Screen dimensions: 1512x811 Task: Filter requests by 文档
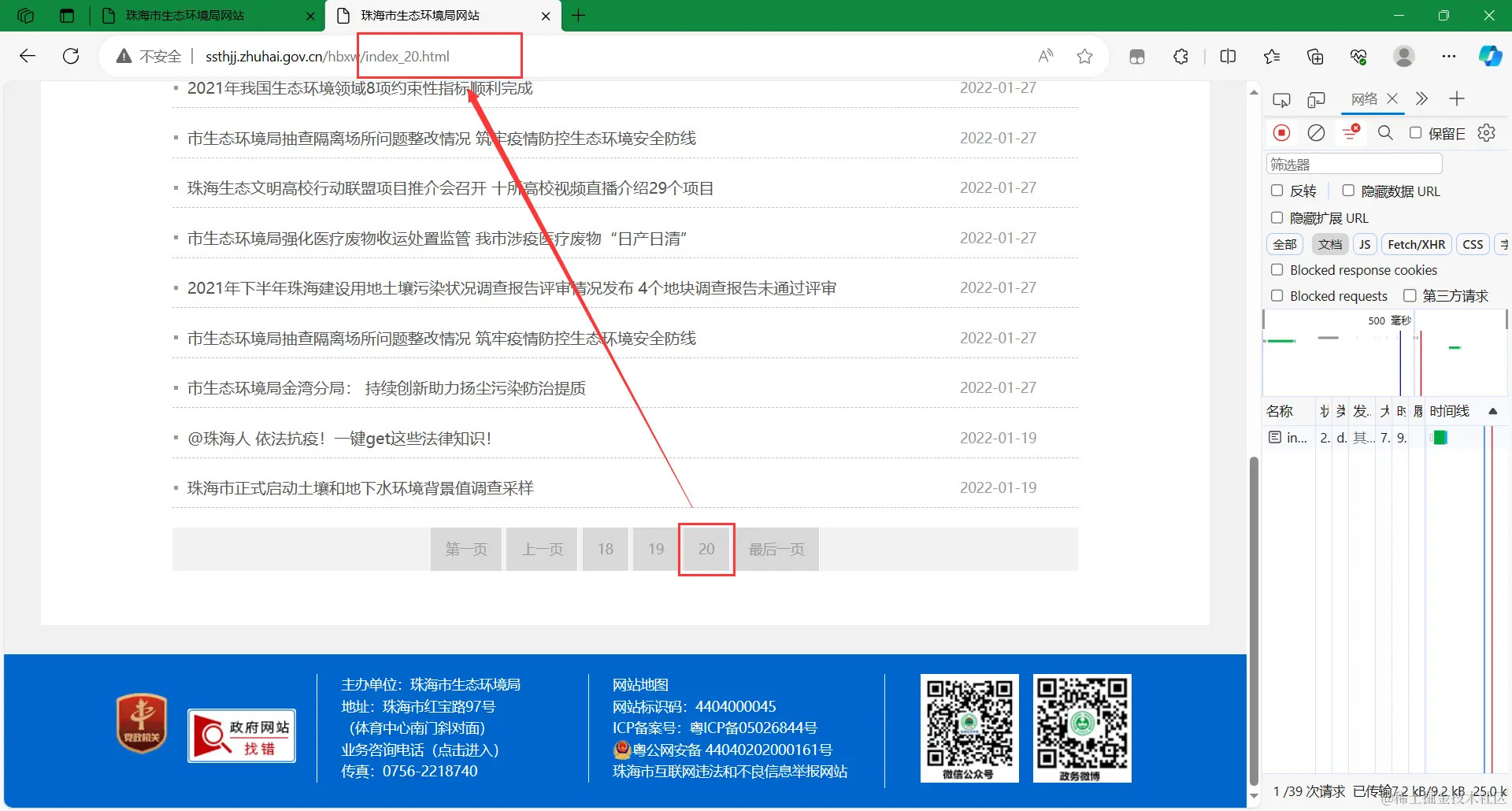pos(1330,244)
